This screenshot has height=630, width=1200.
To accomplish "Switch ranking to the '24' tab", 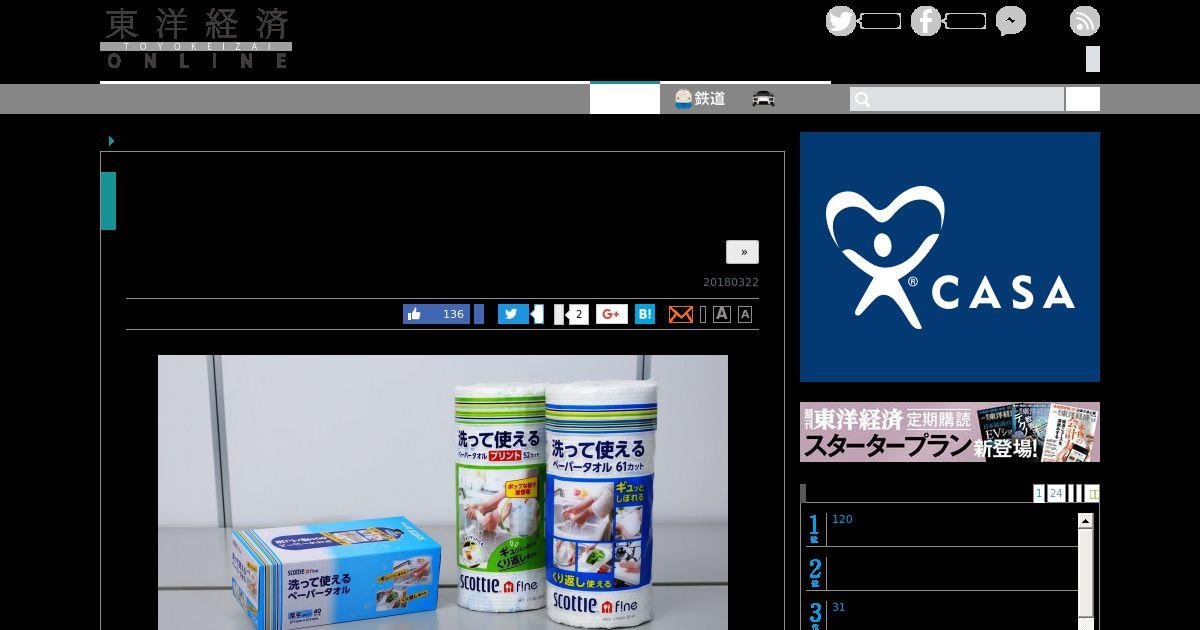I will [x=1056, y=493].
